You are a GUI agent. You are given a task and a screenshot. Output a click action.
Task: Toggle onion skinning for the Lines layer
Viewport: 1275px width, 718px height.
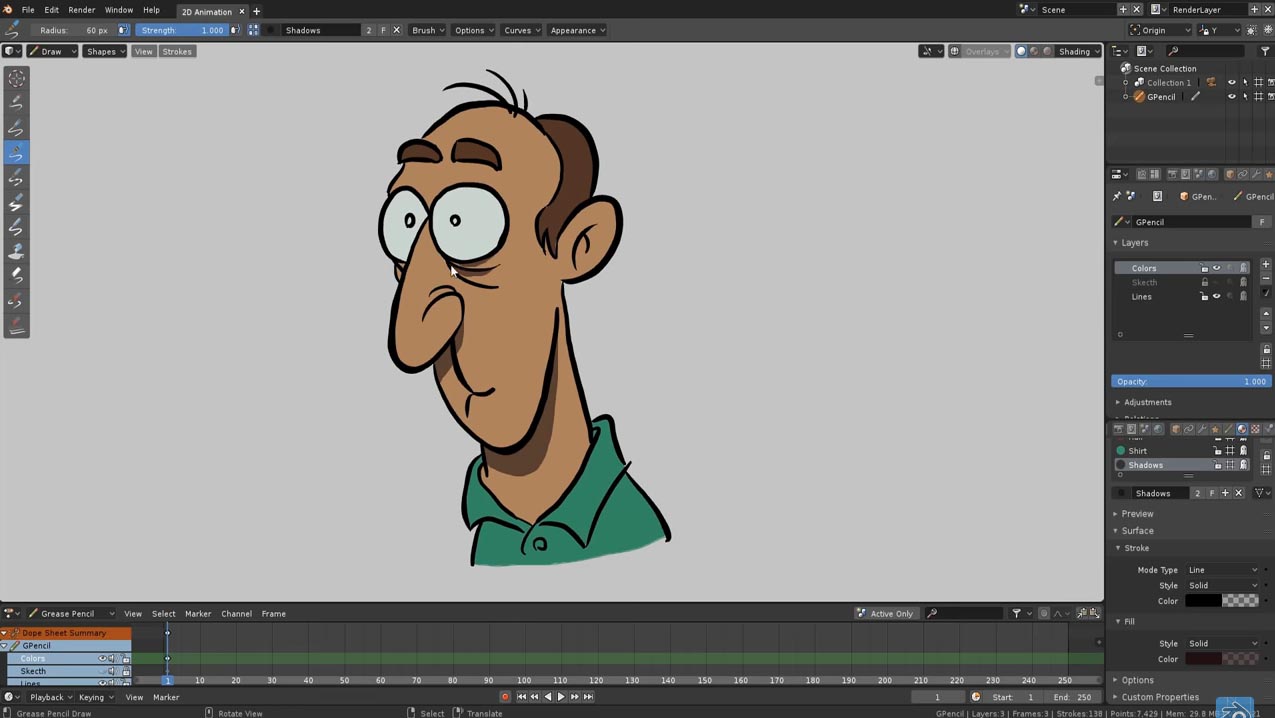pyautogui.click(x=1243, y=296)
